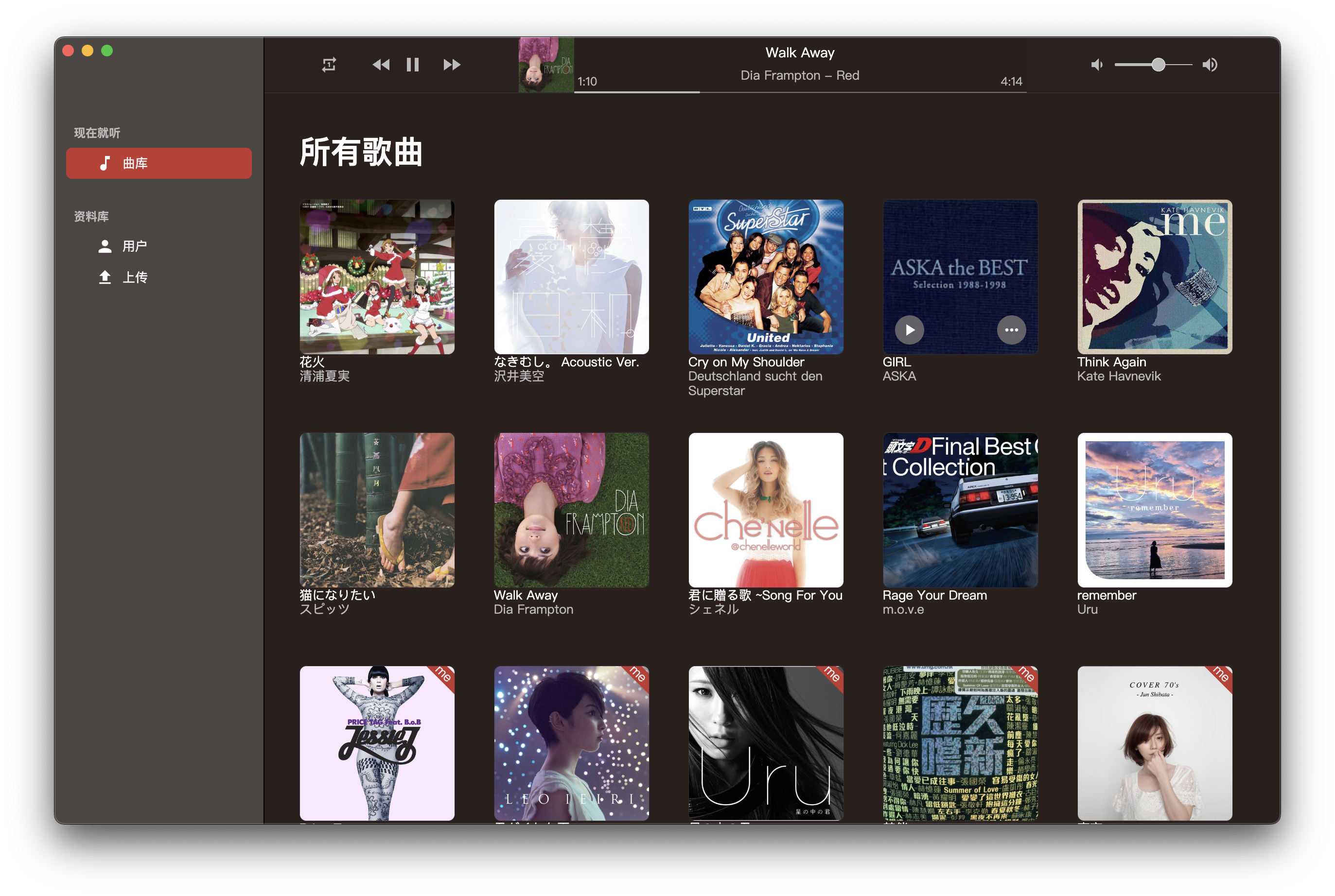1335x896 pixels.
Task: Click the song title remember
Action: (x=1107, y=595)
